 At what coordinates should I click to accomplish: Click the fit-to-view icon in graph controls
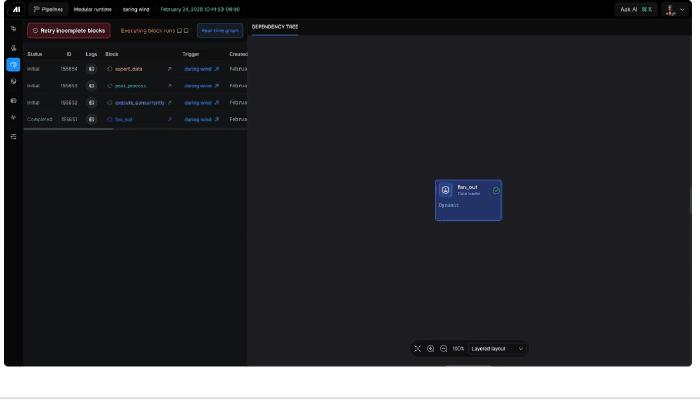pyautogui.click(x=417, y=349)
